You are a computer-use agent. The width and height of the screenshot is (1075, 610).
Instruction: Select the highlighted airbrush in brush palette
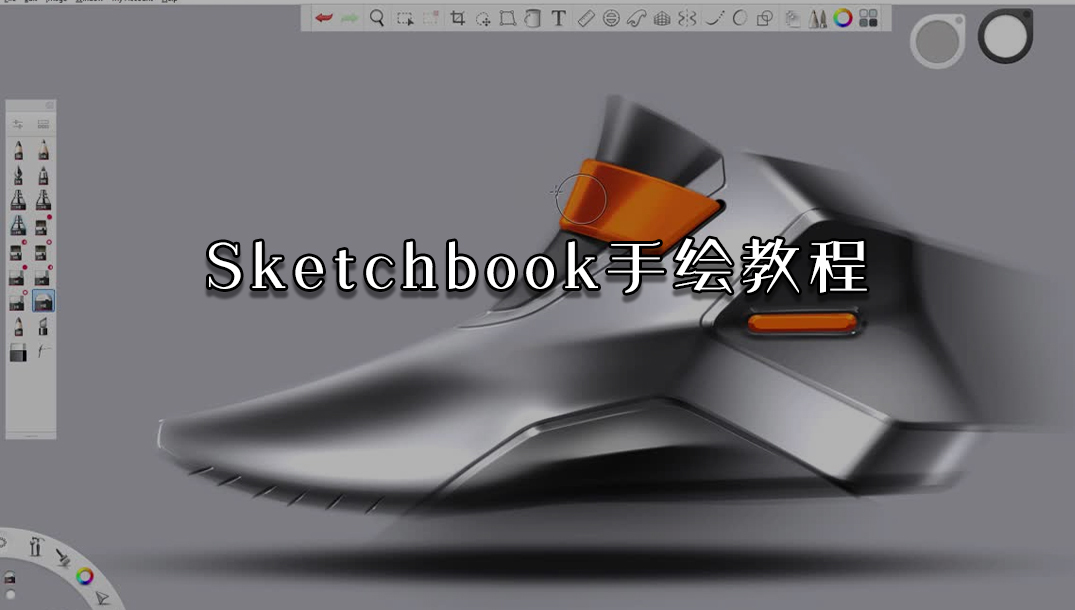pos(43,301)
